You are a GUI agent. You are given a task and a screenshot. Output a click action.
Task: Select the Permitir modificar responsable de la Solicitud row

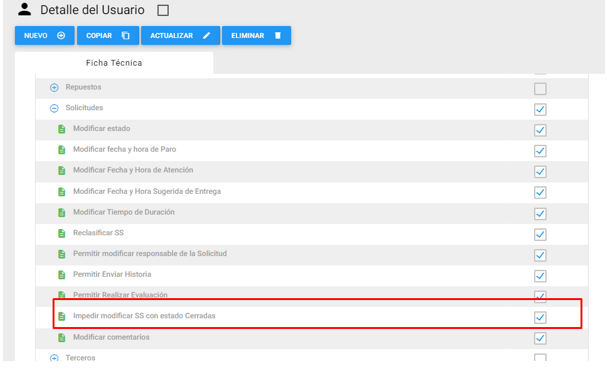coord(312,254)
